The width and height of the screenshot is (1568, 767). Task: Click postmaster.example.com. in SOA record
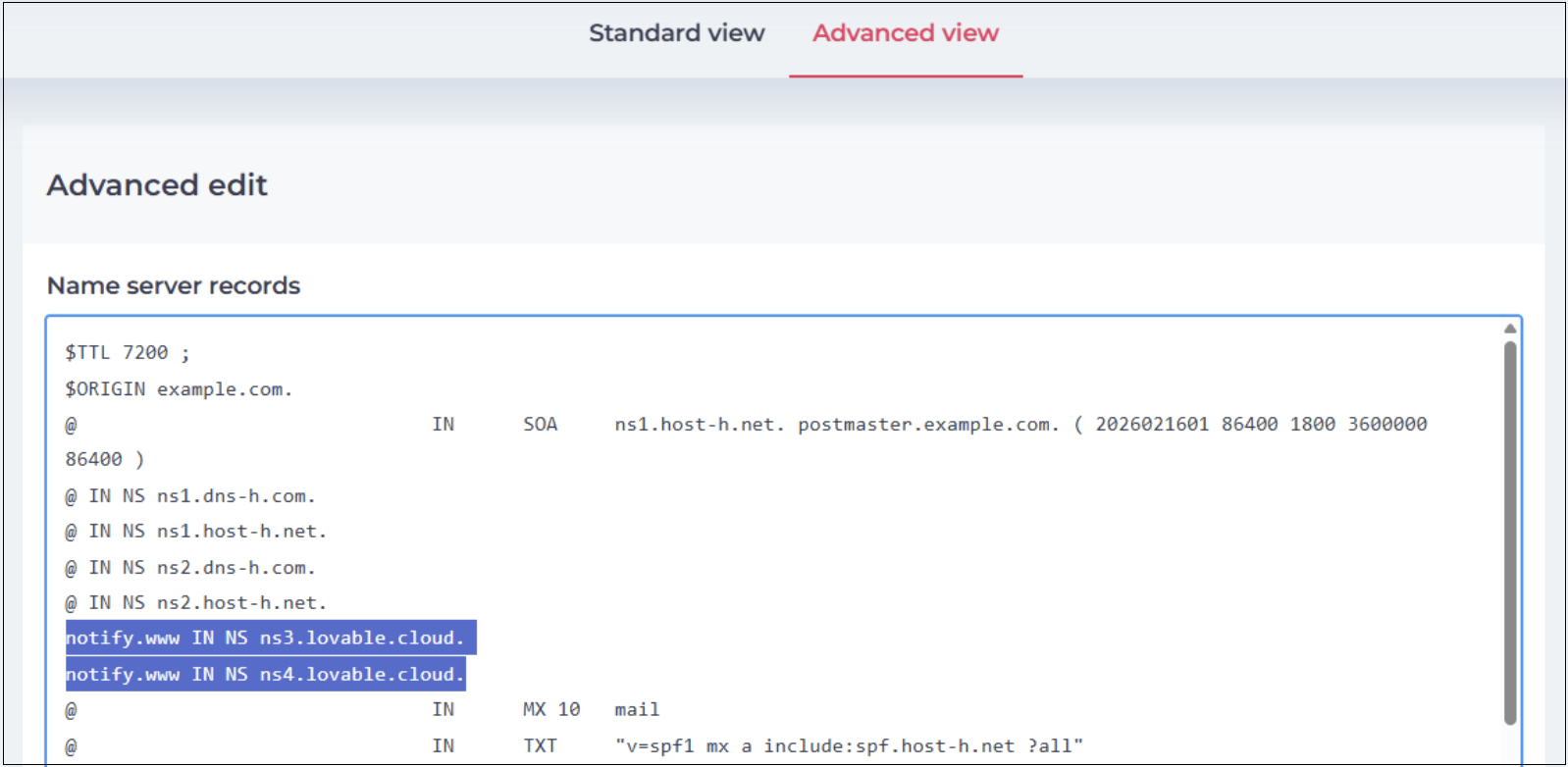point(928,425)
